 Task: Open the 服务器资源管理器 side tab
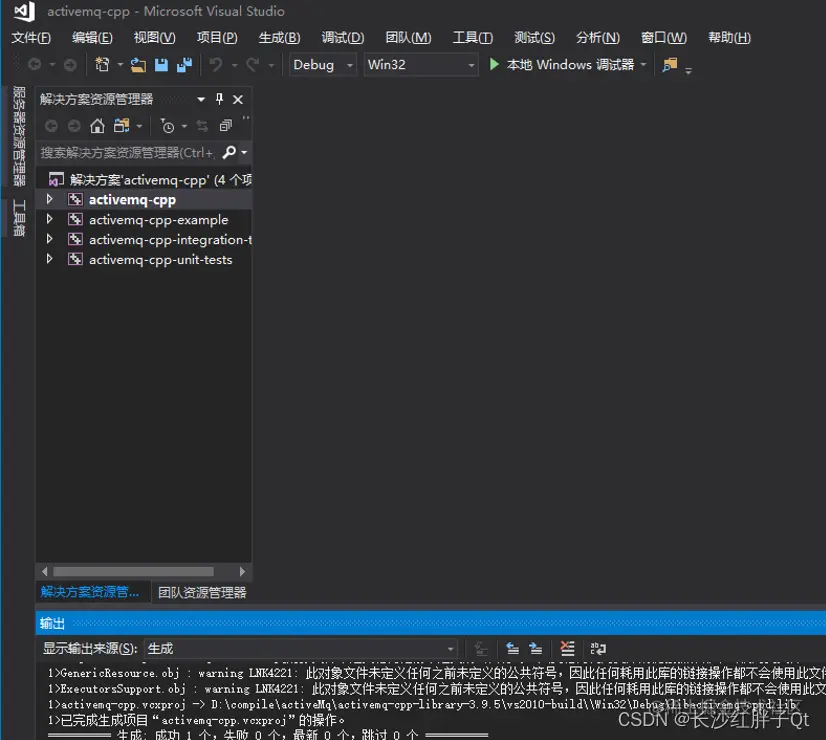pos(19,136)
